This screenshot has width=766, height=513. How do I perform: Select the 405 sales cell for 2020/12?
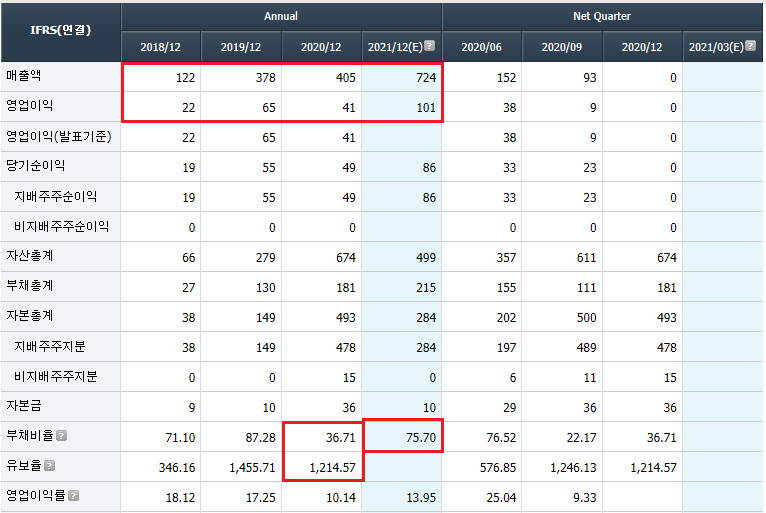pyautogui.click(x=321, y=77)
